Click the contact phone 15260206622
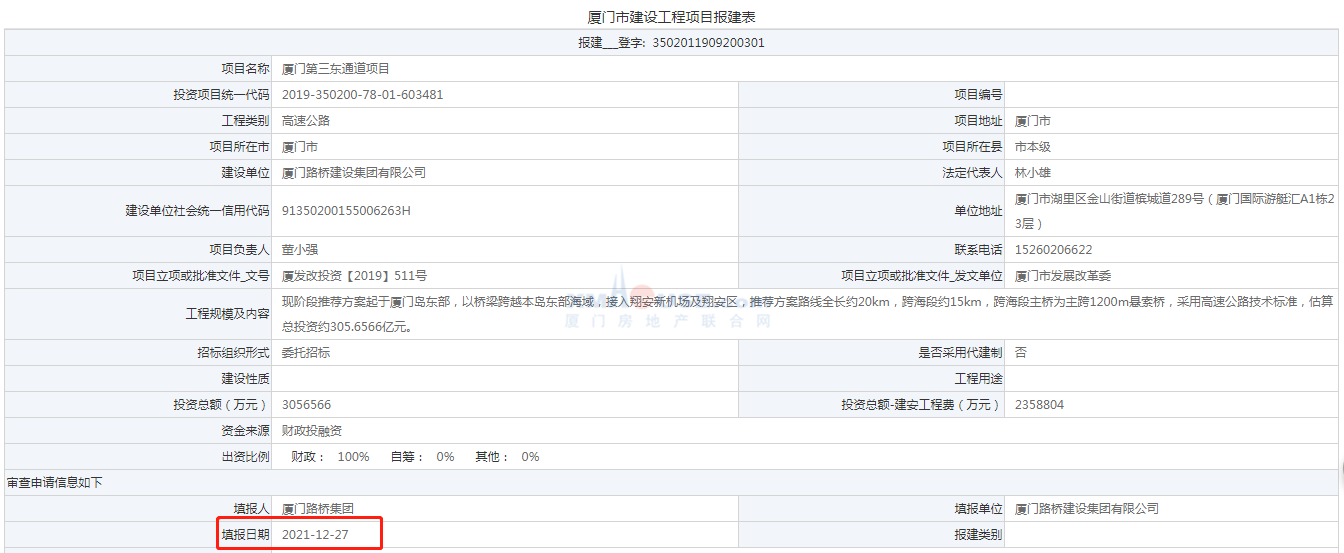 1053,250
